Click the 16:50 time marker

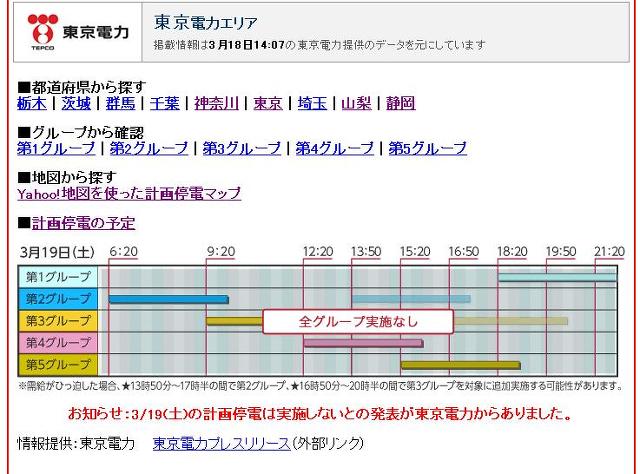pyautogui.click(x=464, y=251)
